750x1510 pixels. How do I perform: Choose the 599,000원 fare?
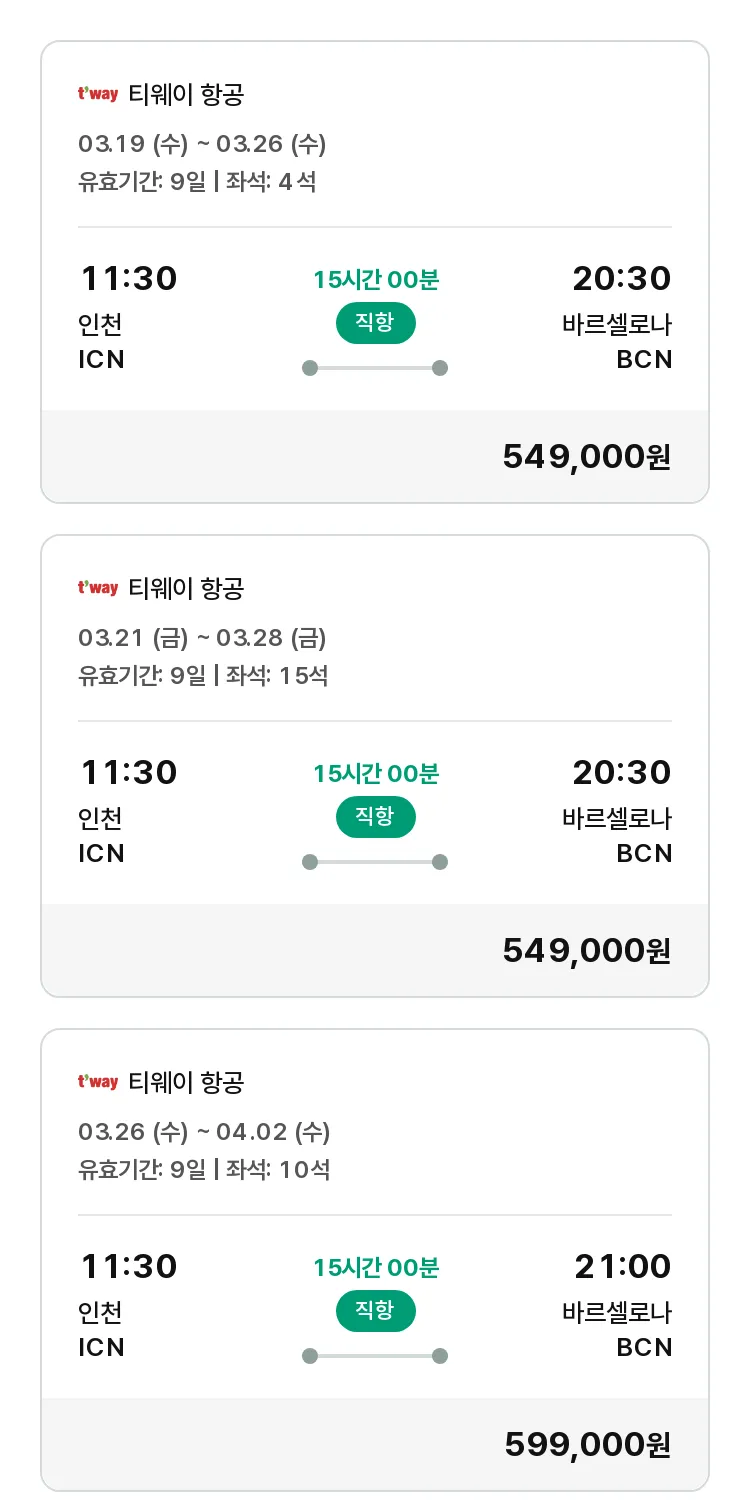(587, 1444)
